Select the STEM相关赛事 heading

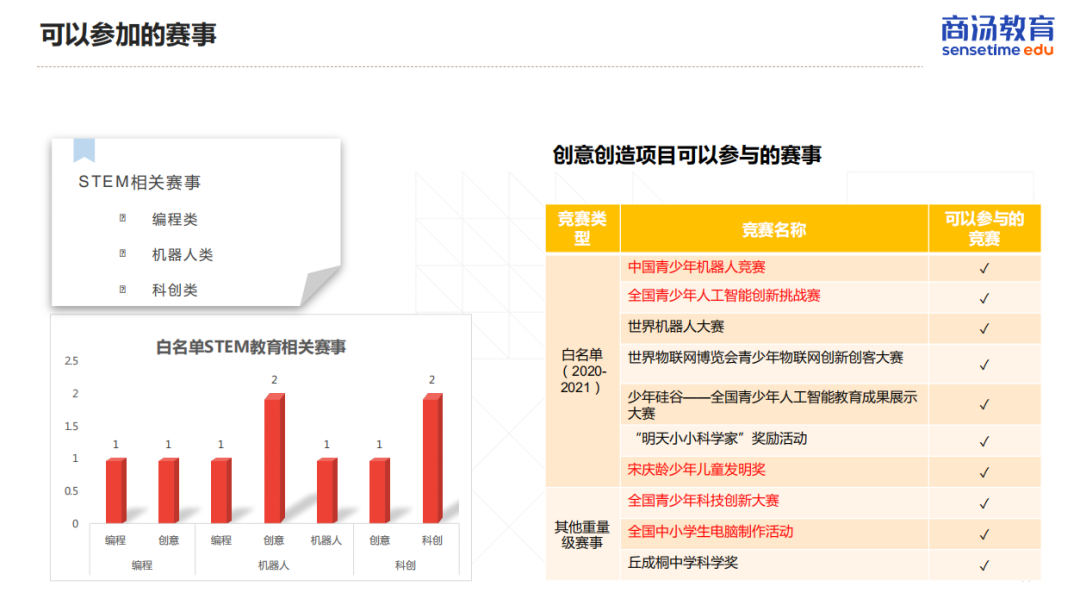click(x=139, y=182)
